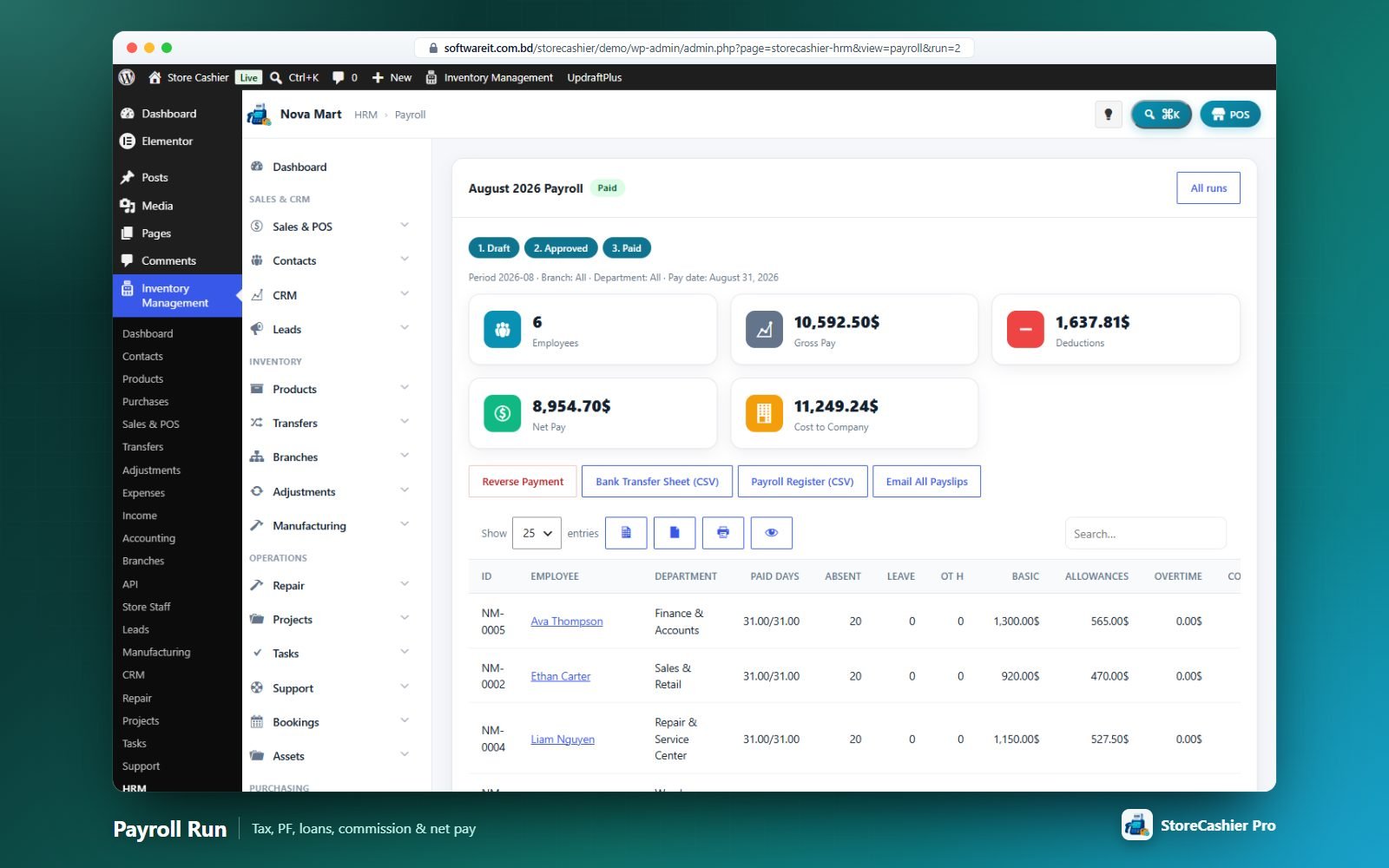Open Dashboard in the plugin menu
The height and width of the screenshot is (868, 1389).
pos(300,167)
